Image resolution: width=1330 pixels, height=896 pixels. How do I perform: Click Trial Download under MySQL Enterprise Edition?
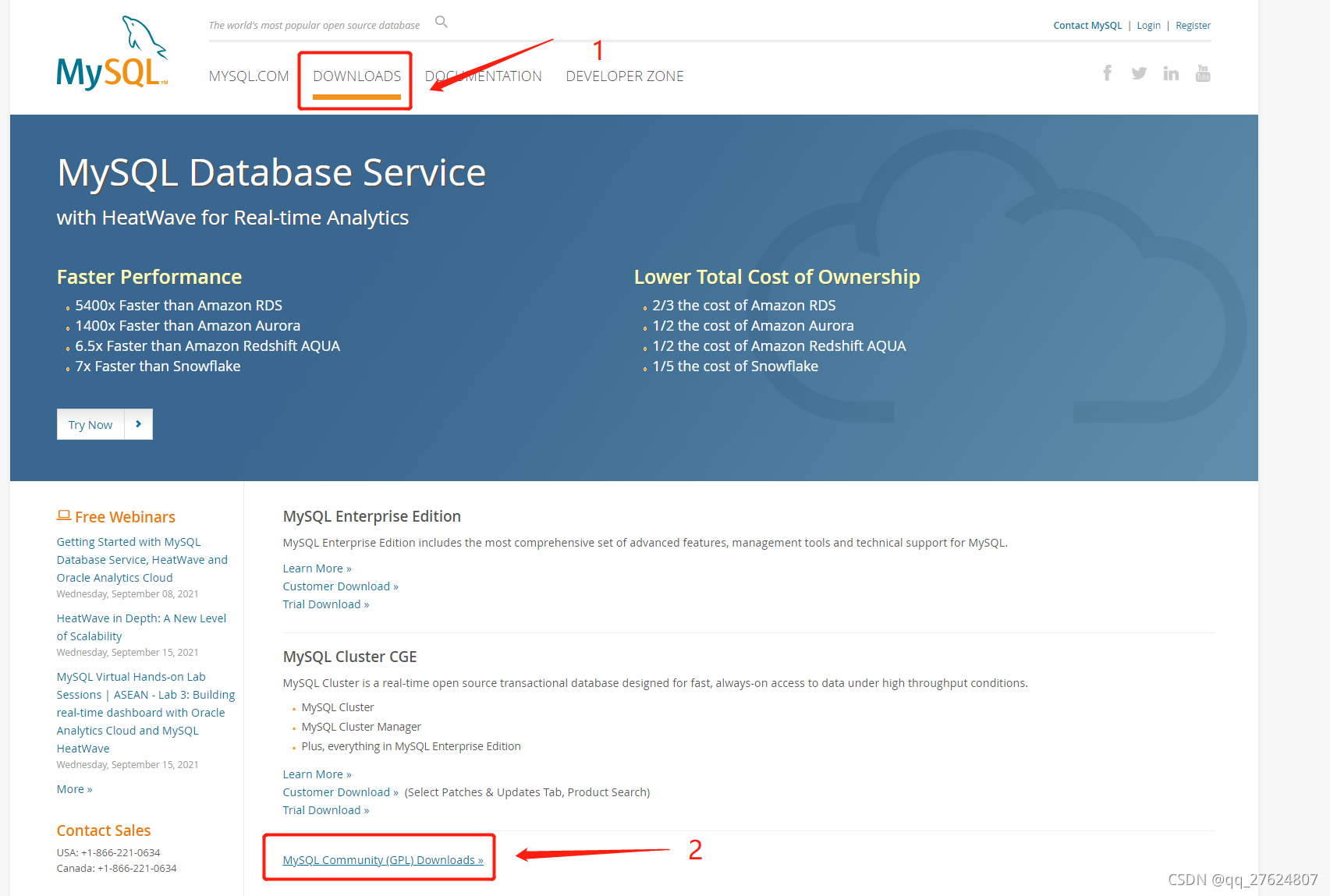(325, 604)
